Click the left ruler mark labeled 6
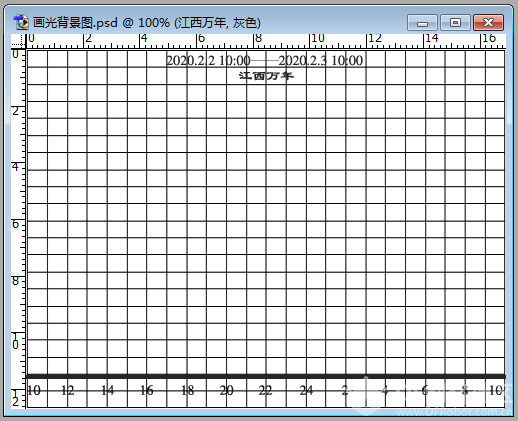Screen dimensions: 518x421 [15, 224]
